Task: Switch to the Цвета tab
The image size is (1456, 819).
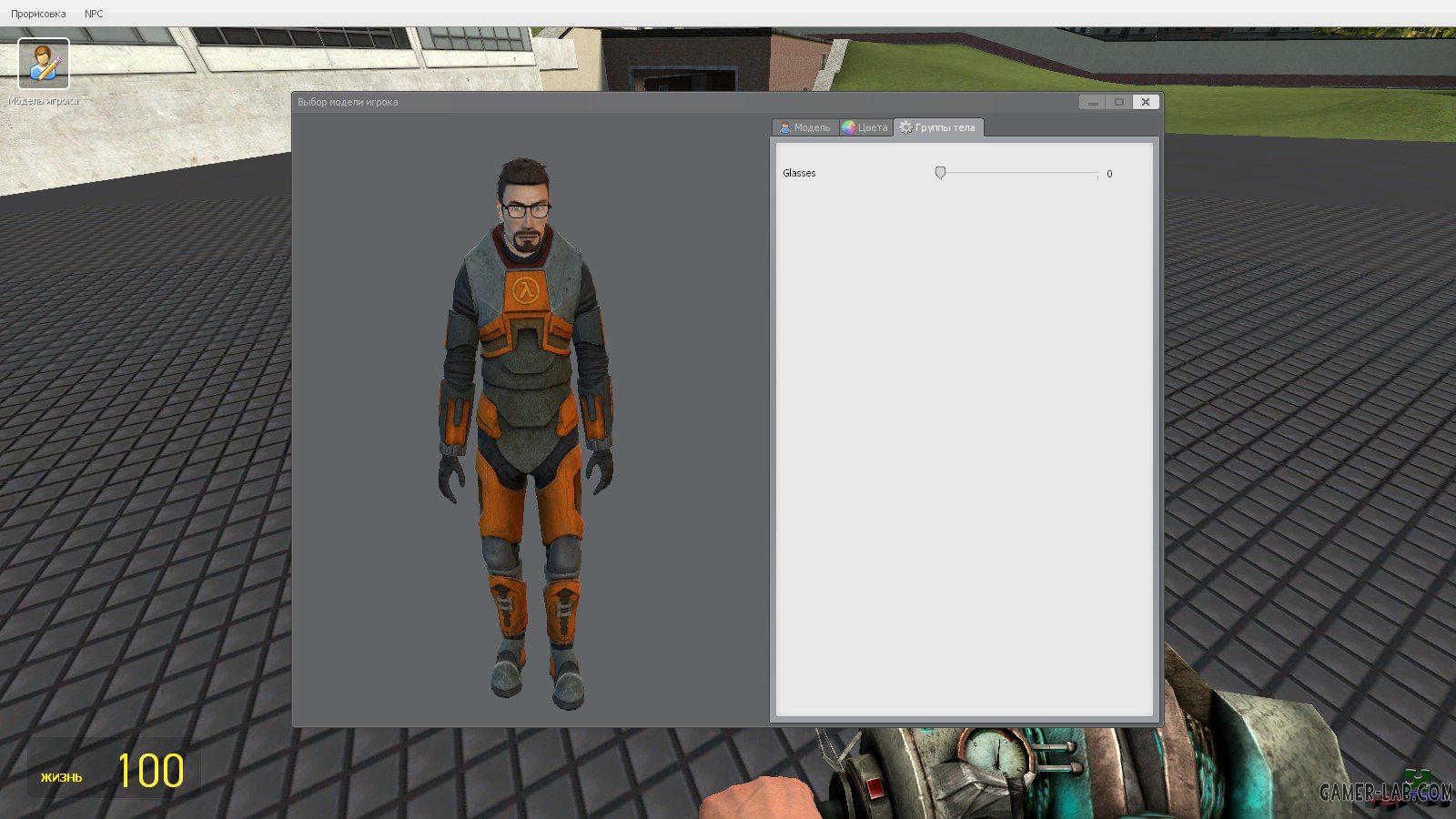Action: click(x=864, y=127)
